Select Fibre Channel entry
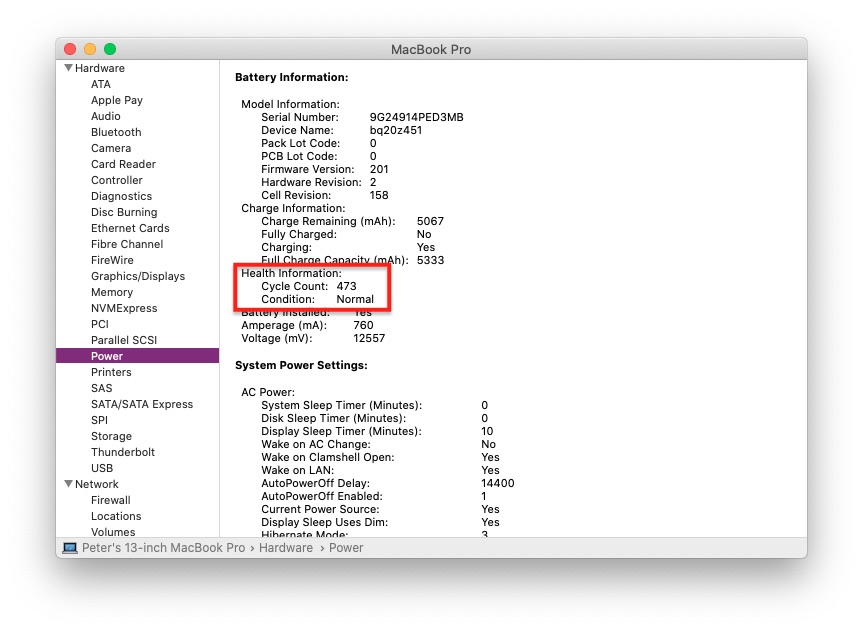The width and height of the screenshot is (863, 632). point(127,244)
